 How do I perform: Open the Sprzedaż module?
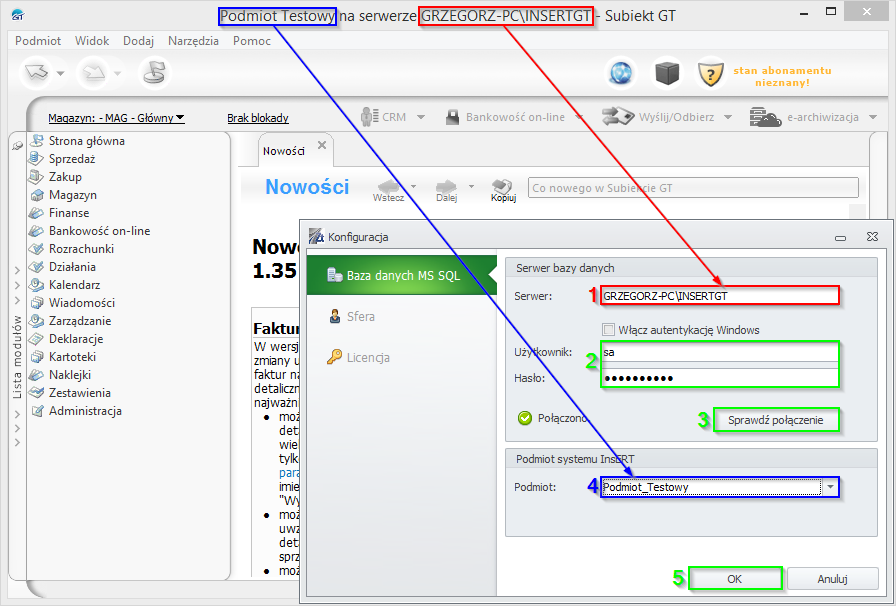pos(71,159)
